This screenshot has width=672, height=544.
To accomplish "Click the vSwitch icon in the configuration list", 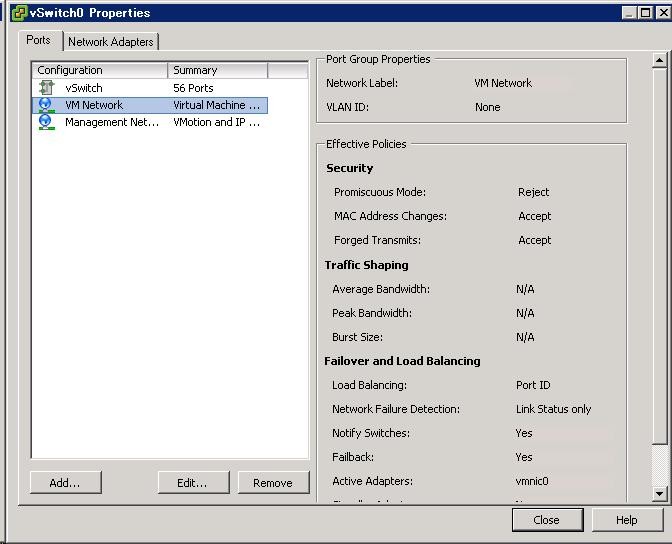I will 47,88.
